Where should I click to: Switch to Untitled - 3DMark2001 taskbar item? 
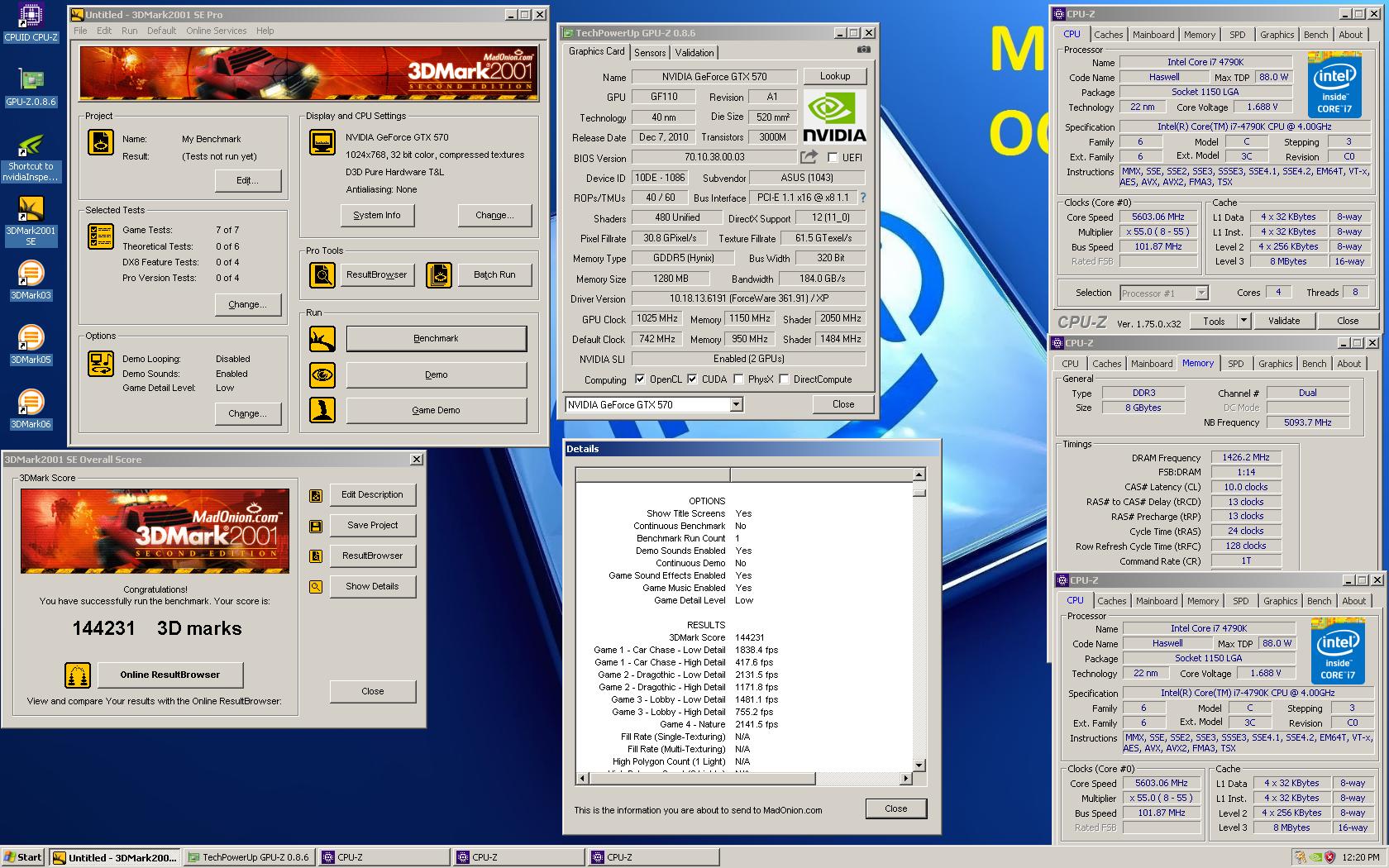click(114, 857)
